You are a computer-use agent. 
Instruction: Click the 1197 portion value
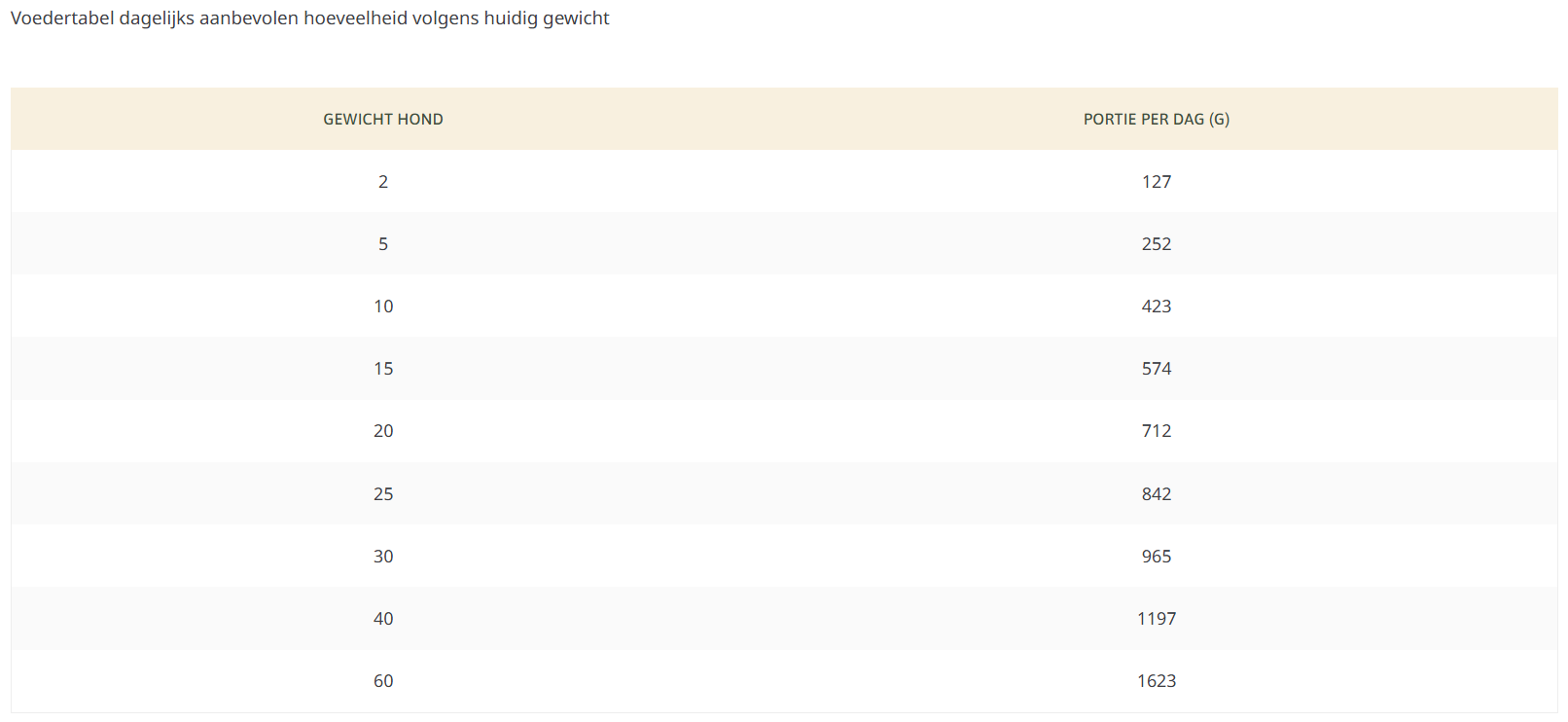click(x=1156, y=619)
